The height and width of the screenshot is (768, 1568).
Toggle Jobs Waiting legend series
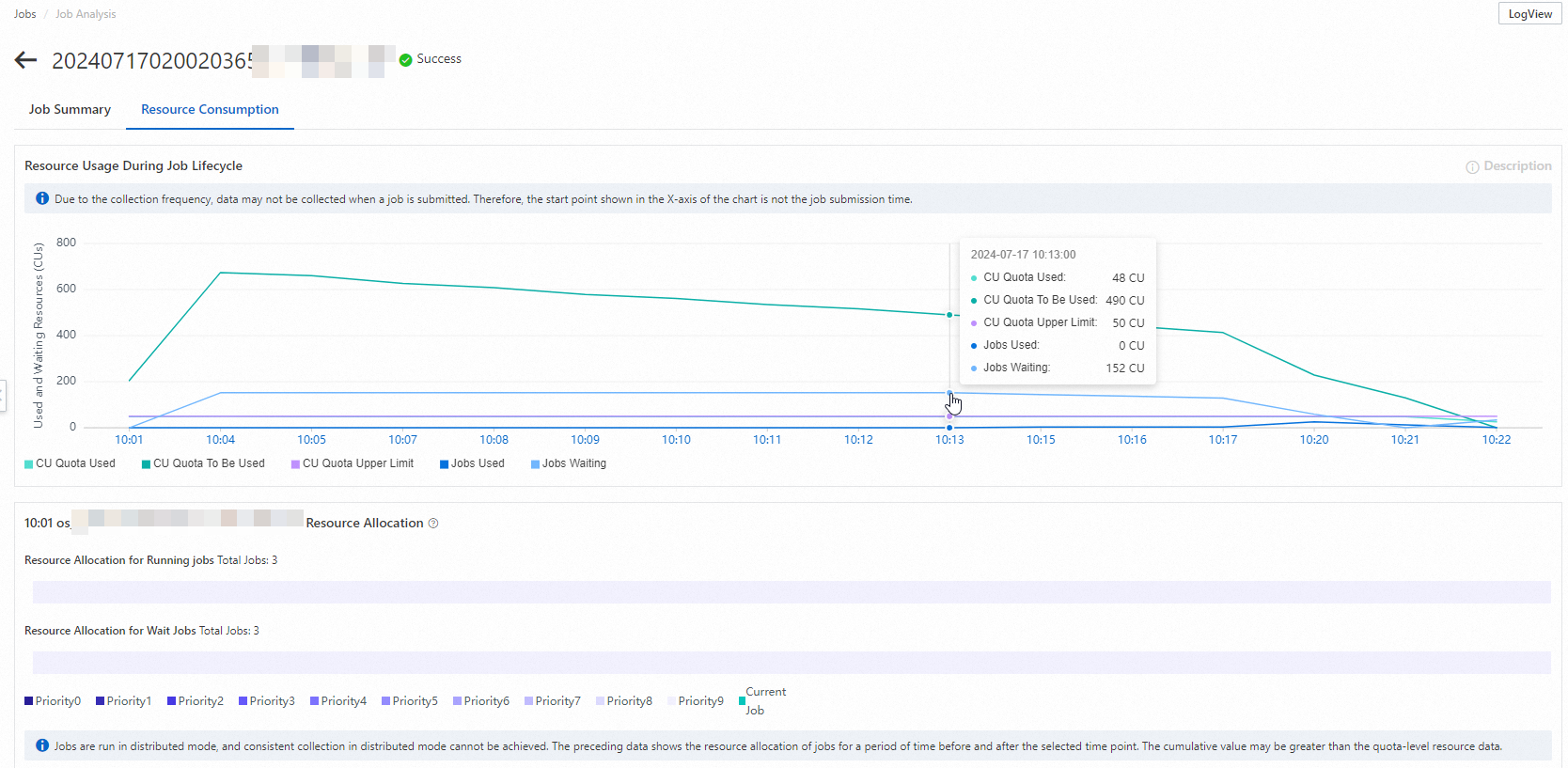tap(569, 463)
